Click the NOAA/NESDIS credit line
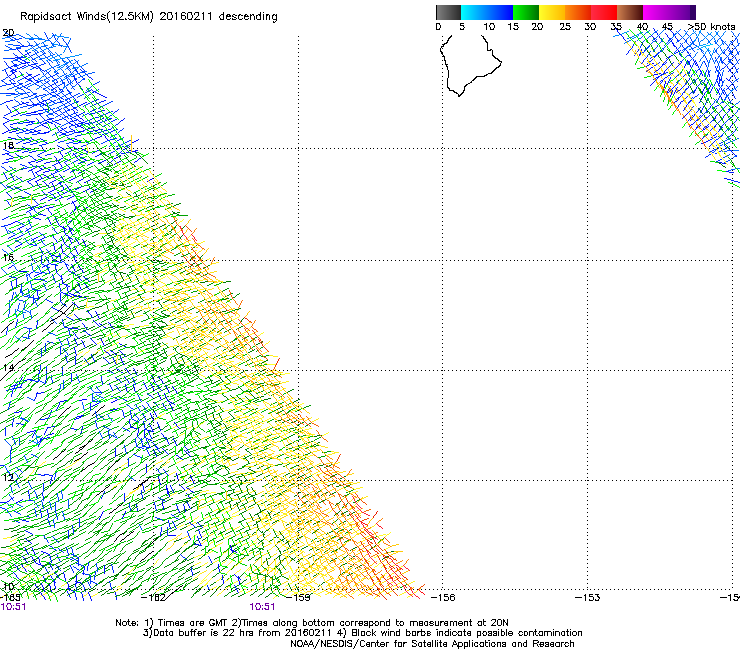 432,644
